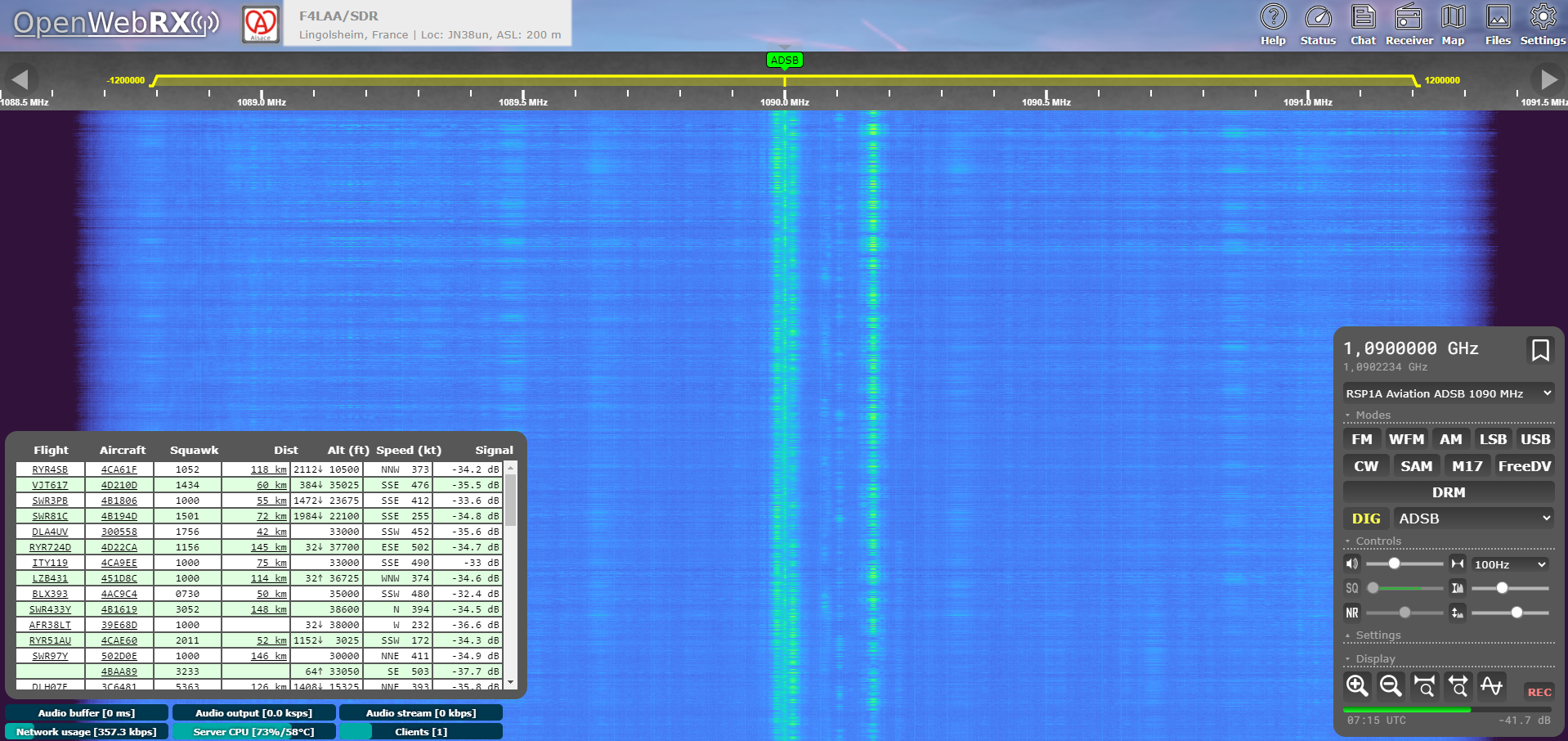Toggle the NR noise reduction button
This screenshot has height=741, width=1568.
pyautogui.click(x=1352, y=613)
